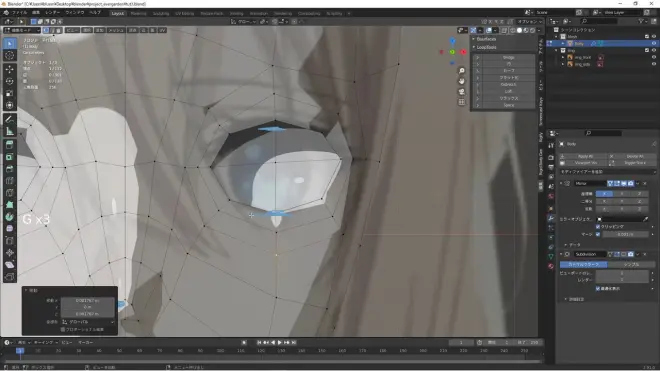Toggle the Clipping checkbox in Mirror modifier
660x371 pixels.
click(598, 227)
